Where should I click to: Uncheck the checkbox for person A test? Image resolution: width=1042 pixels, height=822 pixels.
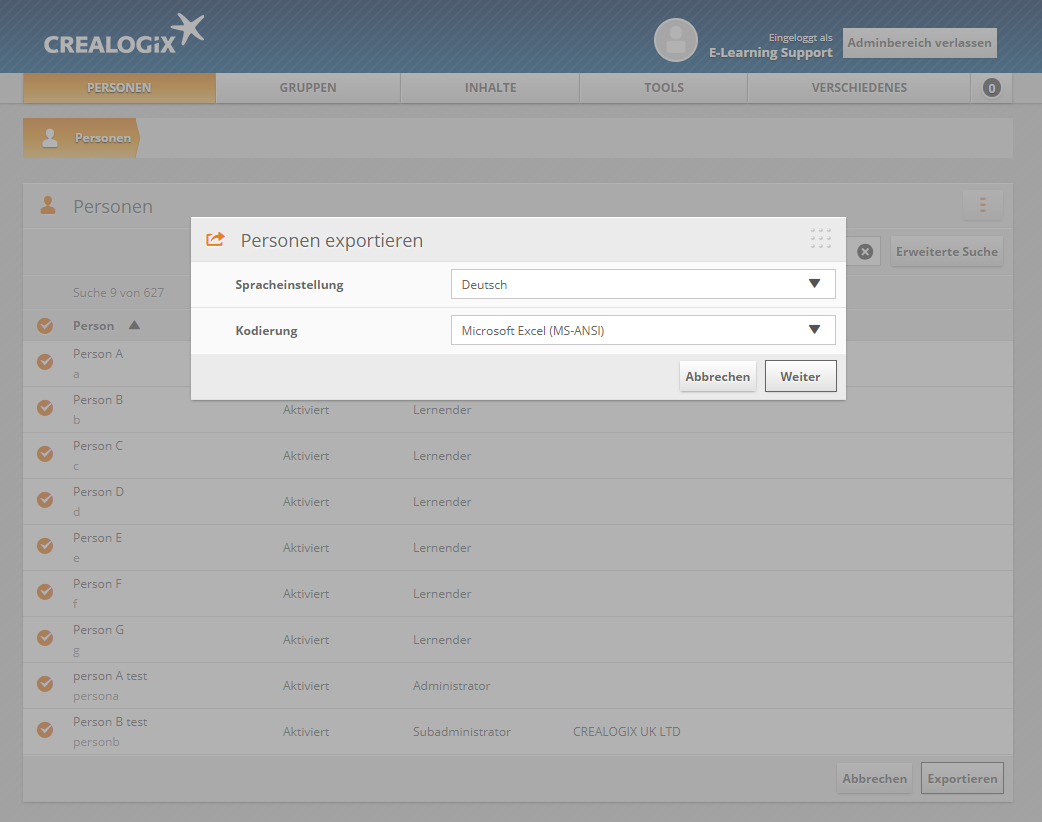[45, 684]
